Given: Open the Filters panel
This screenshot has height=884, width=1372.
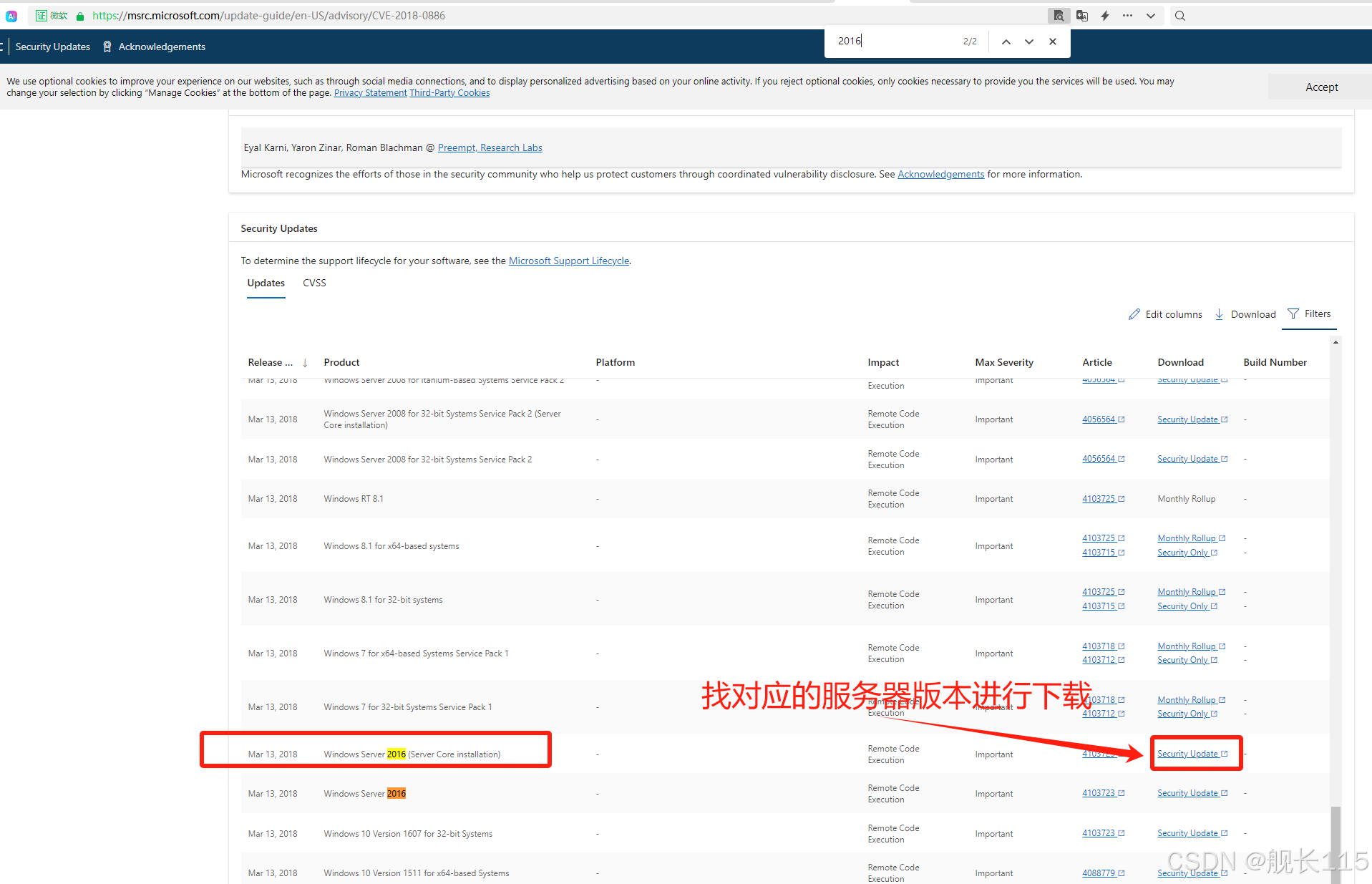Looking at the screenshot, I should pyautogui.click(x=1309, y=314).
